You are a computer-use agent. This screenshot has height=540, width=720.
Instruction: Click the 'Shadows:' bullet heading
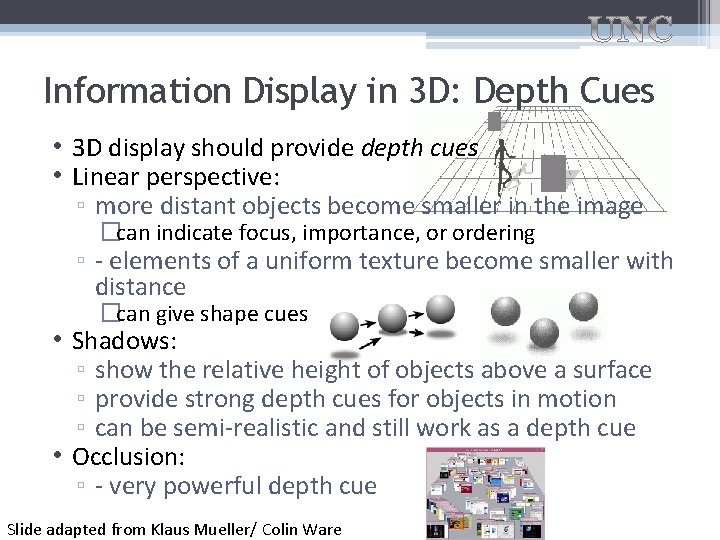(x=124, y=341)
